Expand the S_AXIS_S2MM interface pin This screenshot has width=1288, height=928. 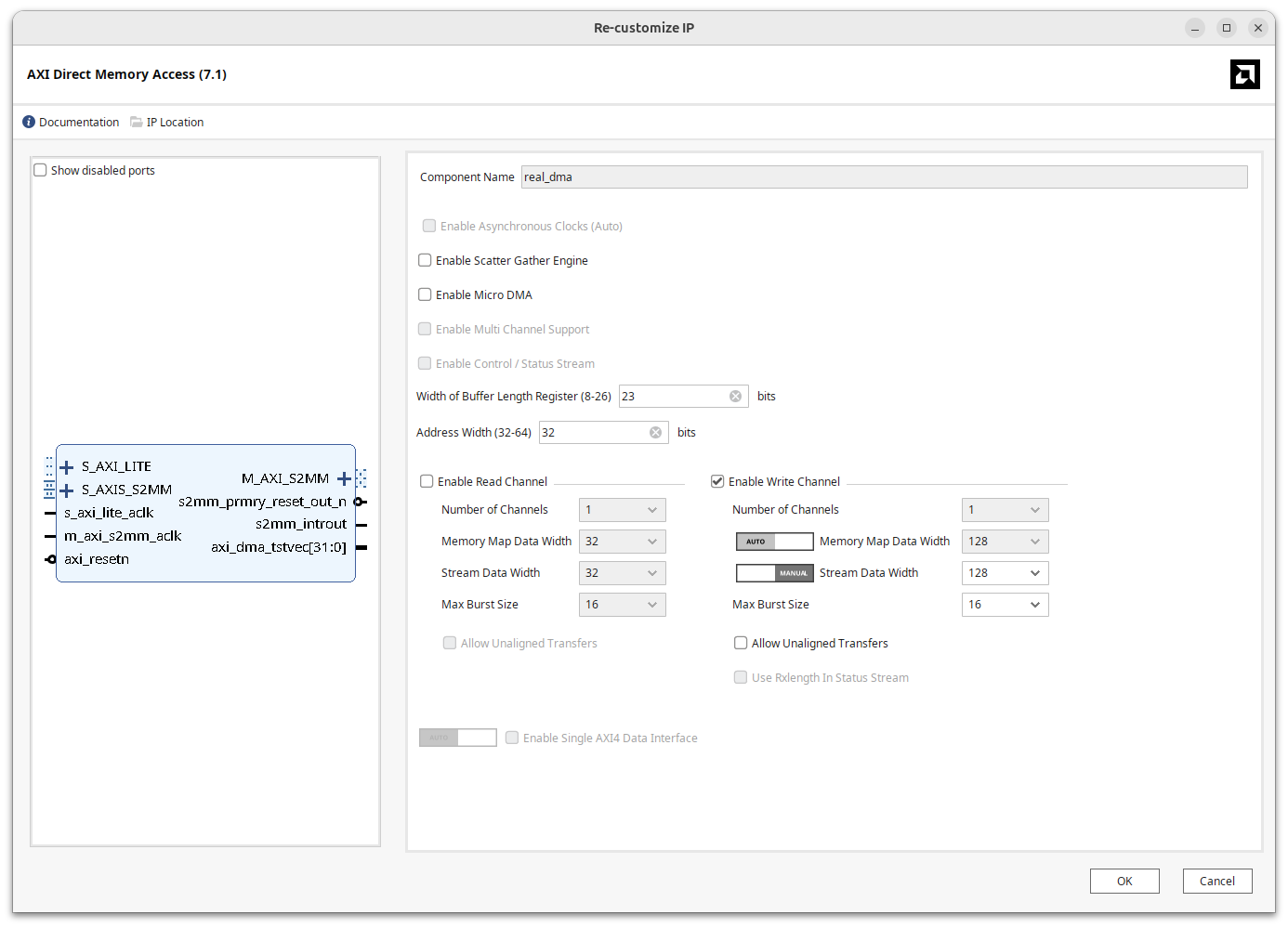click(x=65, y=490)
